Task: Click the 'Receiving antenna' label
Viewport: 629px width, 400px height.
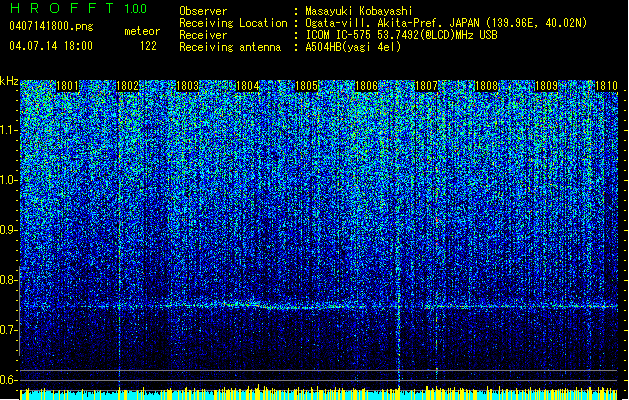Action: 230,47
